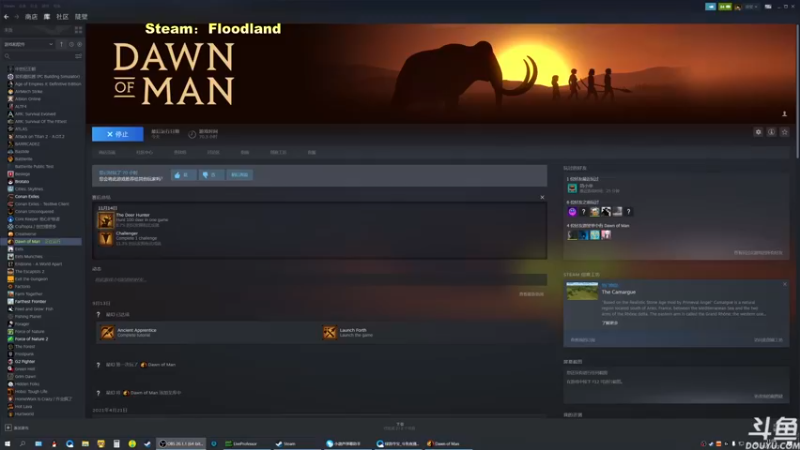
Task: Select Age of Empires II in library list
Action: click(44, 84)
